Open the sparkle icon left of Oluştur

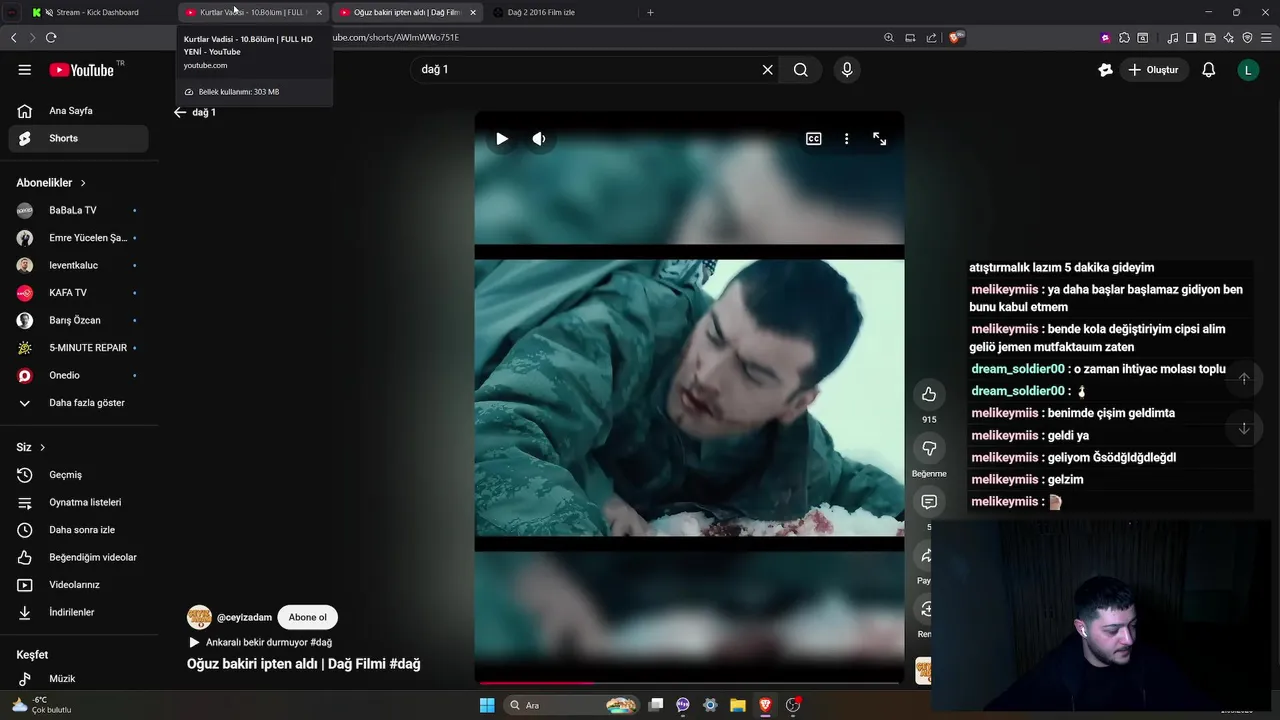[1105, 70]
